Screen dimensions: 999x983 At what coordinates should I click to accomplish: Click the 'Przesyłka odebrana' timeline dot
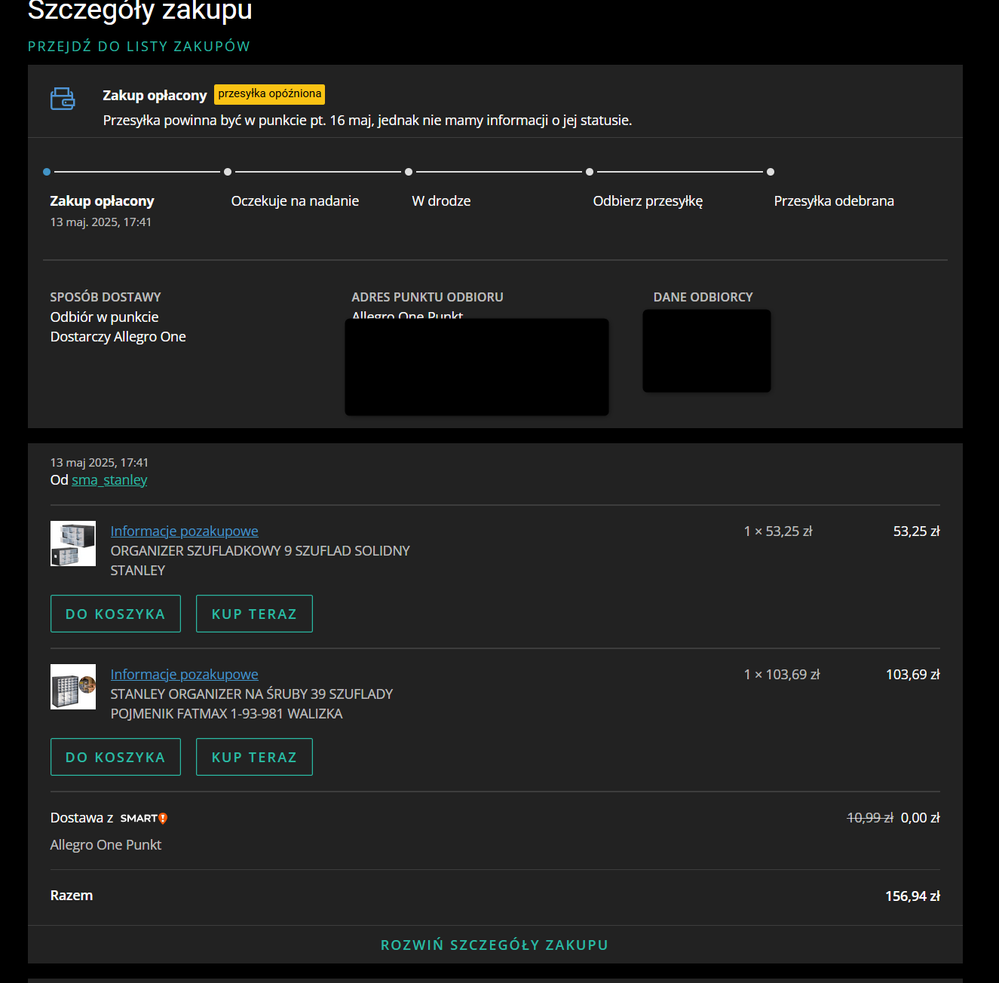click(770, 172)
